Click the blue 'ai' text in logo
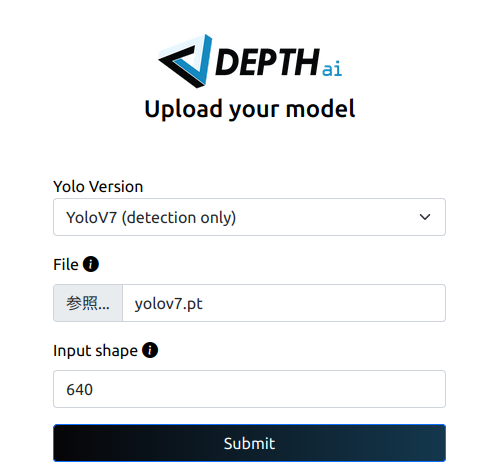Screen dimensions: 477x473 pos(332,69)
